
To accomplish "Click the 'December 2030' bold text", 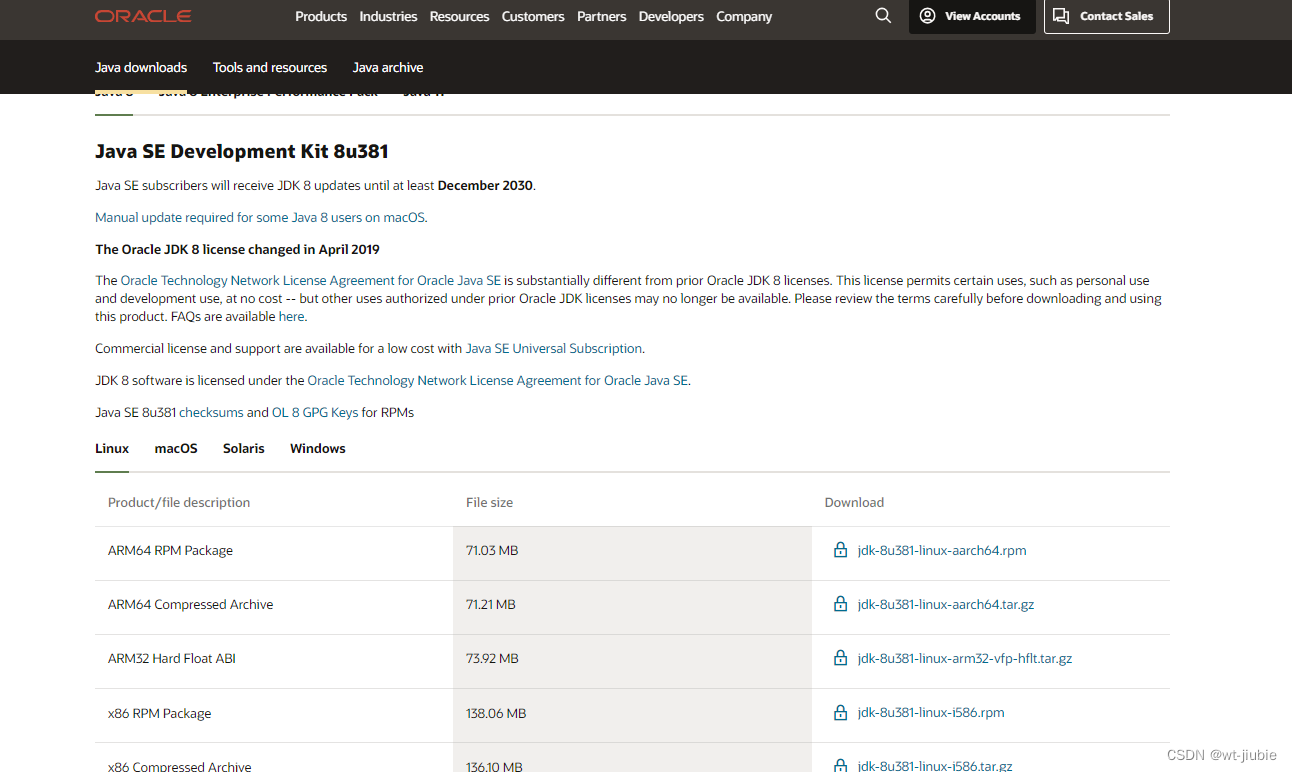I will coord(485,185).
